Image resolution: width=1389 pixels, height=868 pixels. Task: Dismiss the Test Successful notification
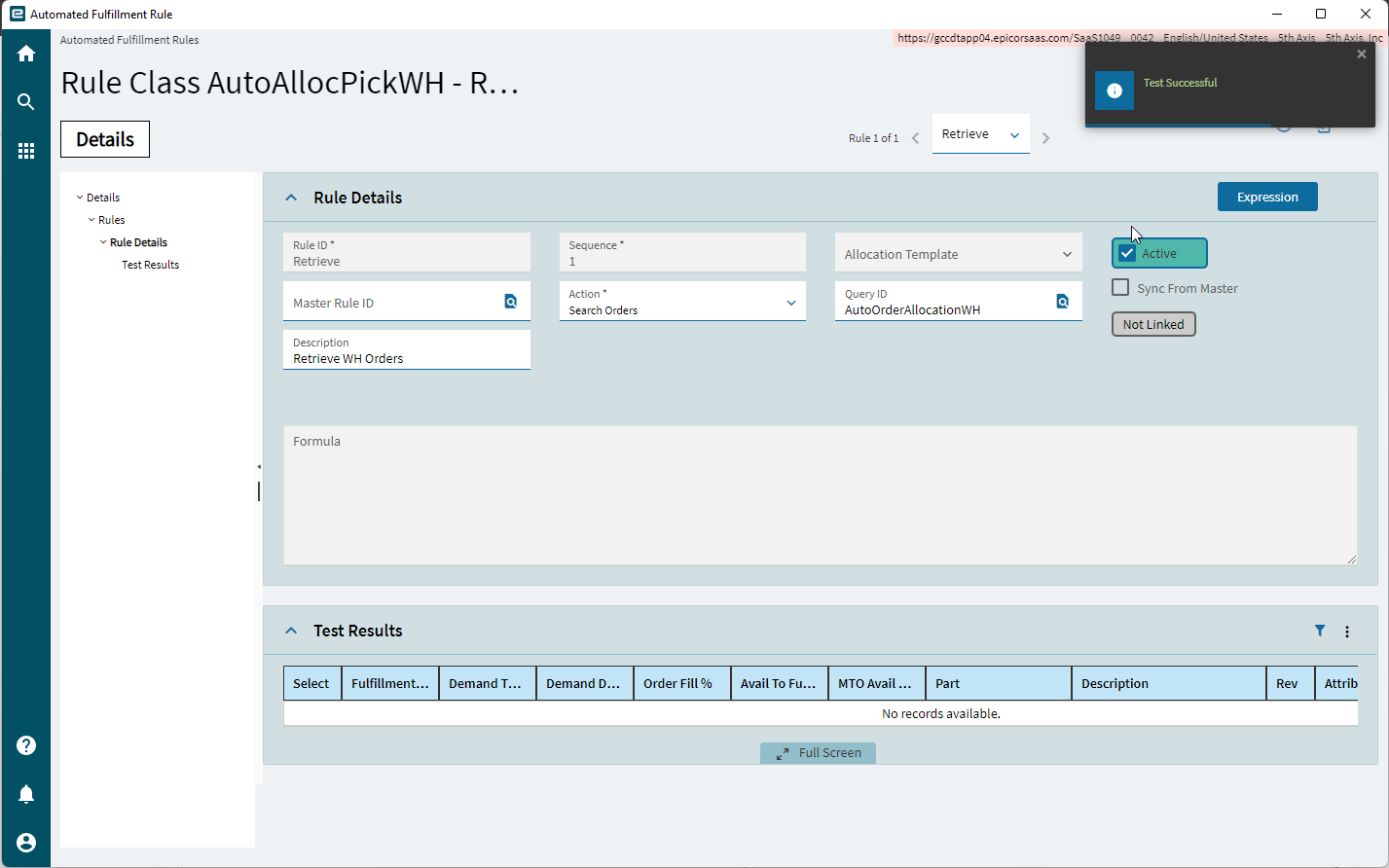(1361, 54)
